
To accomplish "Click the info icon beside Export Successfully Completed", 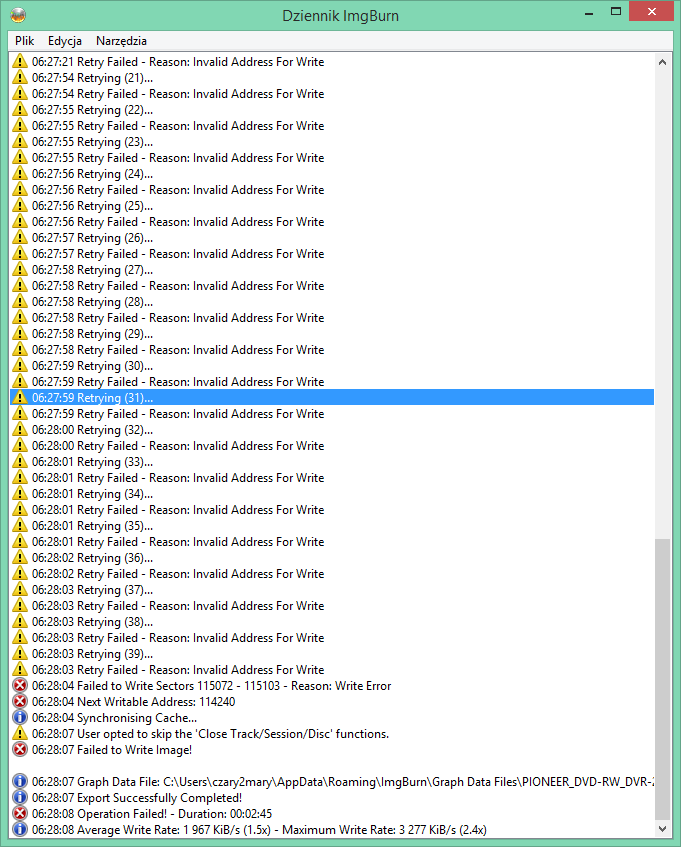I will coord(19,798).
